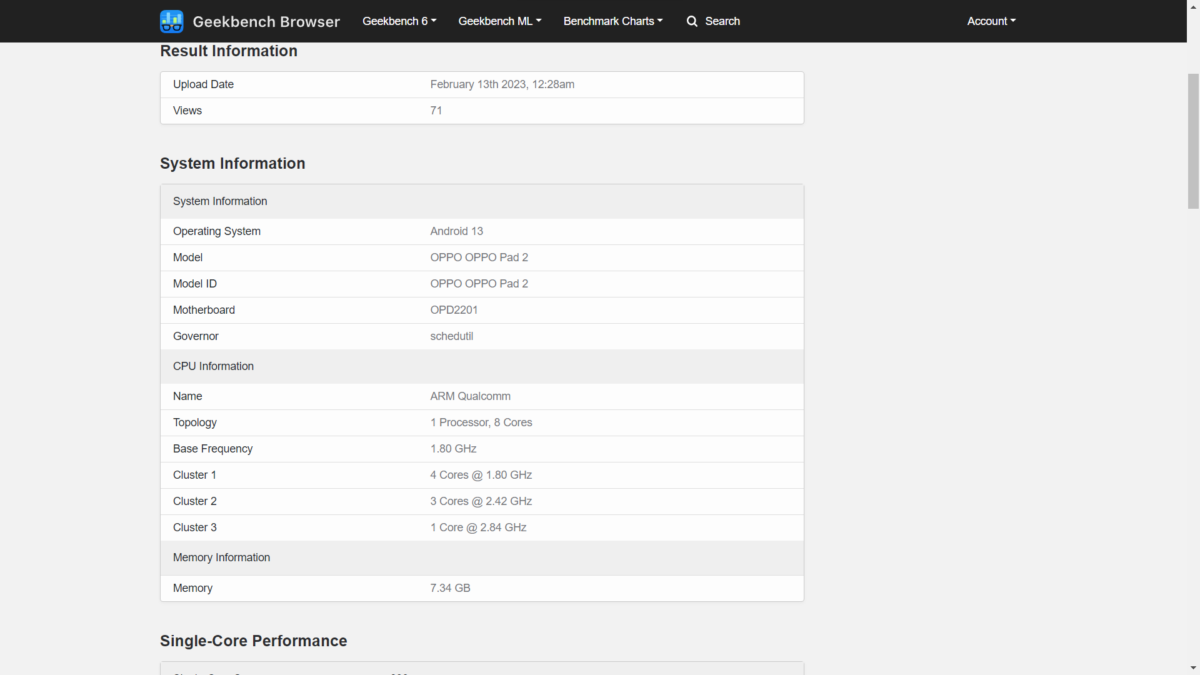Screen dimensions: 1200x675
Task: Expand the Geekbench ML dropdown
Action: 499,21
